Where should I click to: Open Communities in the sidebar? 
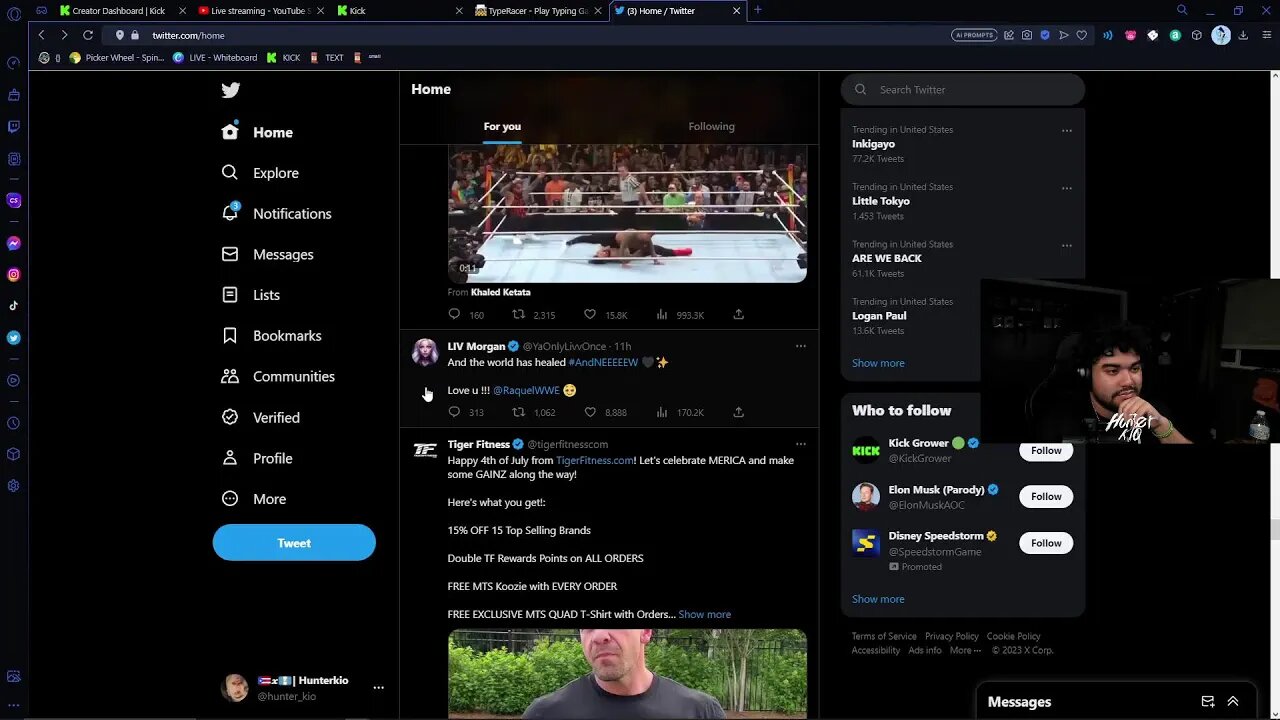click(x=278, y=377)
